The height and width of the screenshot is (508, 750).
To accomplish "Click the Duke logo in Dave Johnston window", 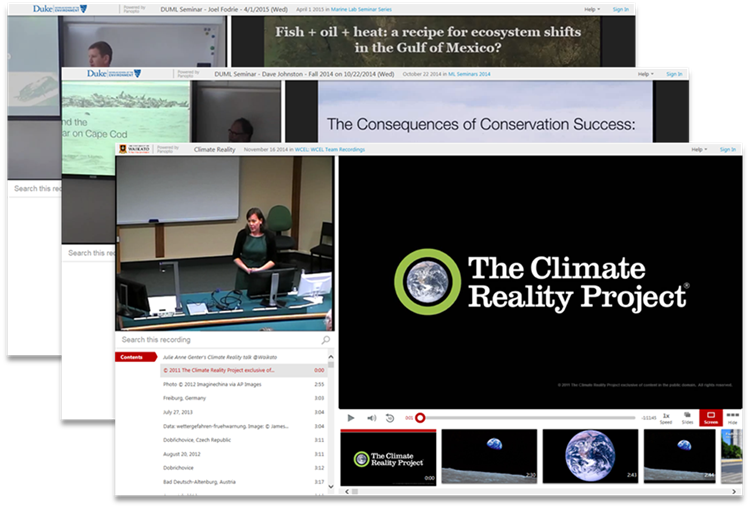I will click(x=114, y=73).
